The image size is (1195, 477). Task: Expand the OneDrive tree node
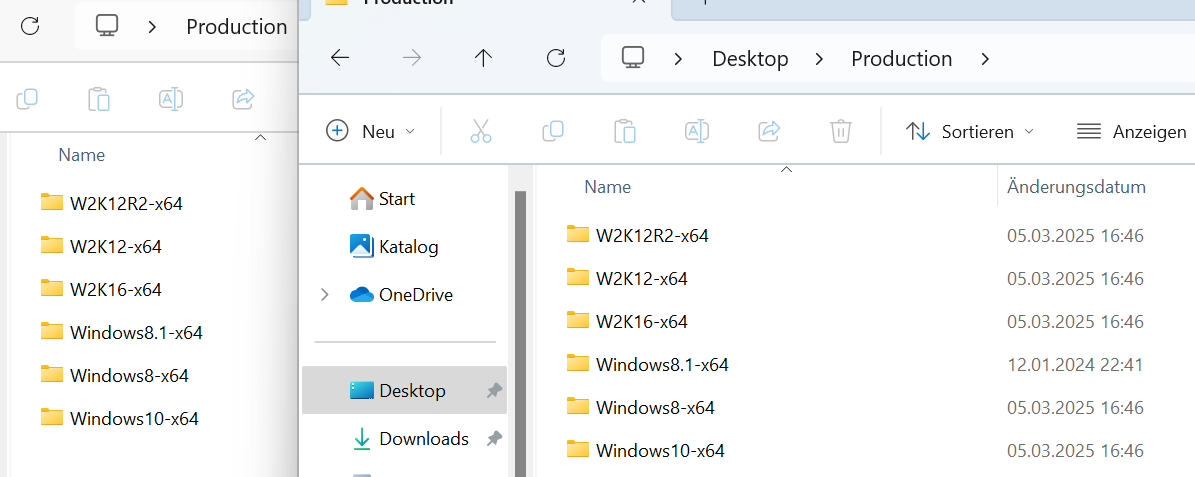(x=325, y=294)
